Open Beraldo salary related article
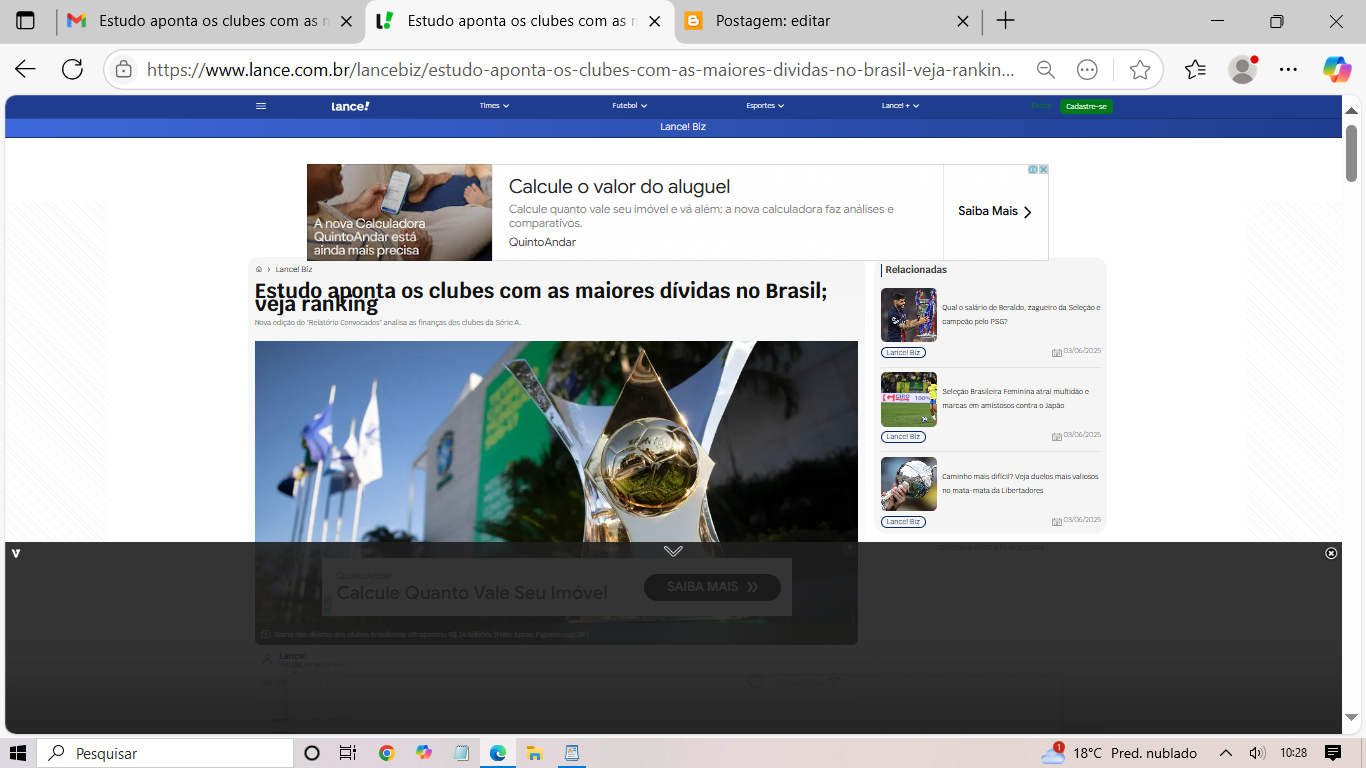1366x768 pixels. (x=1020, y=315)
